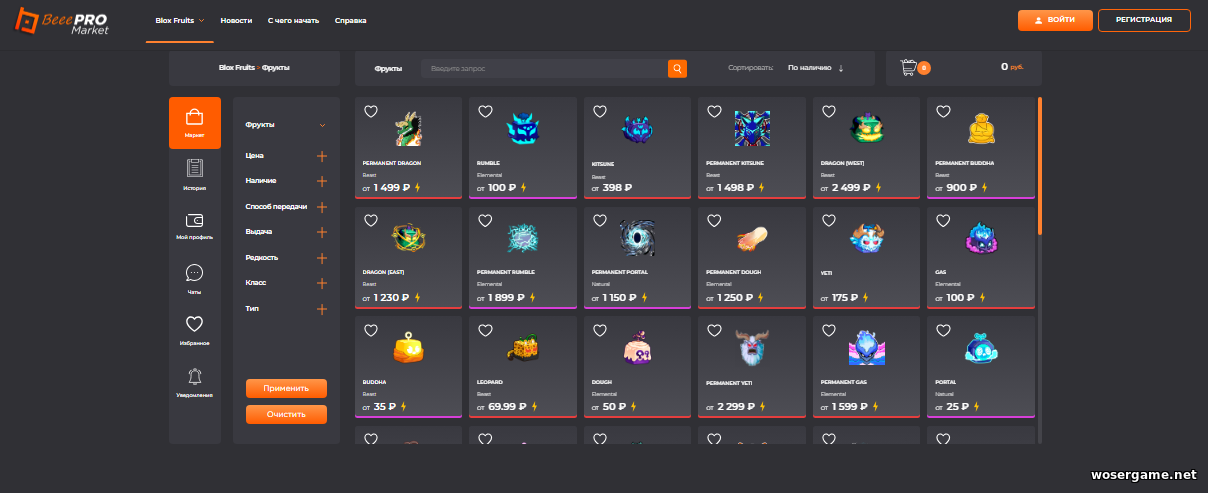Open the Market sidebar section
The height and width of the screenshot is (493, 1208).
click(x=195, y=122)
